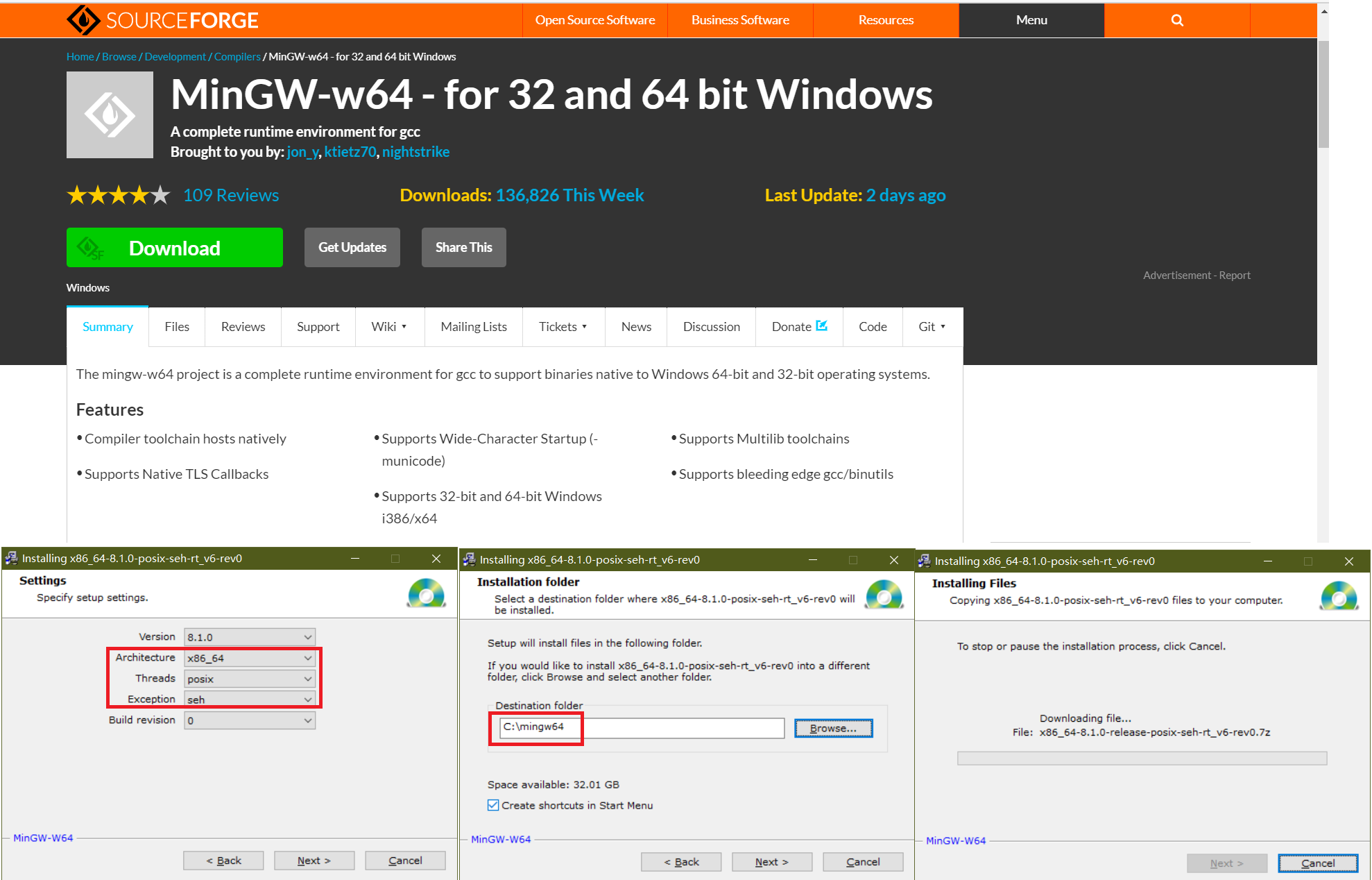This screenshot has height=880, width=1372.
Task: Open the ktietz70 author link
Action: point(350,152)
